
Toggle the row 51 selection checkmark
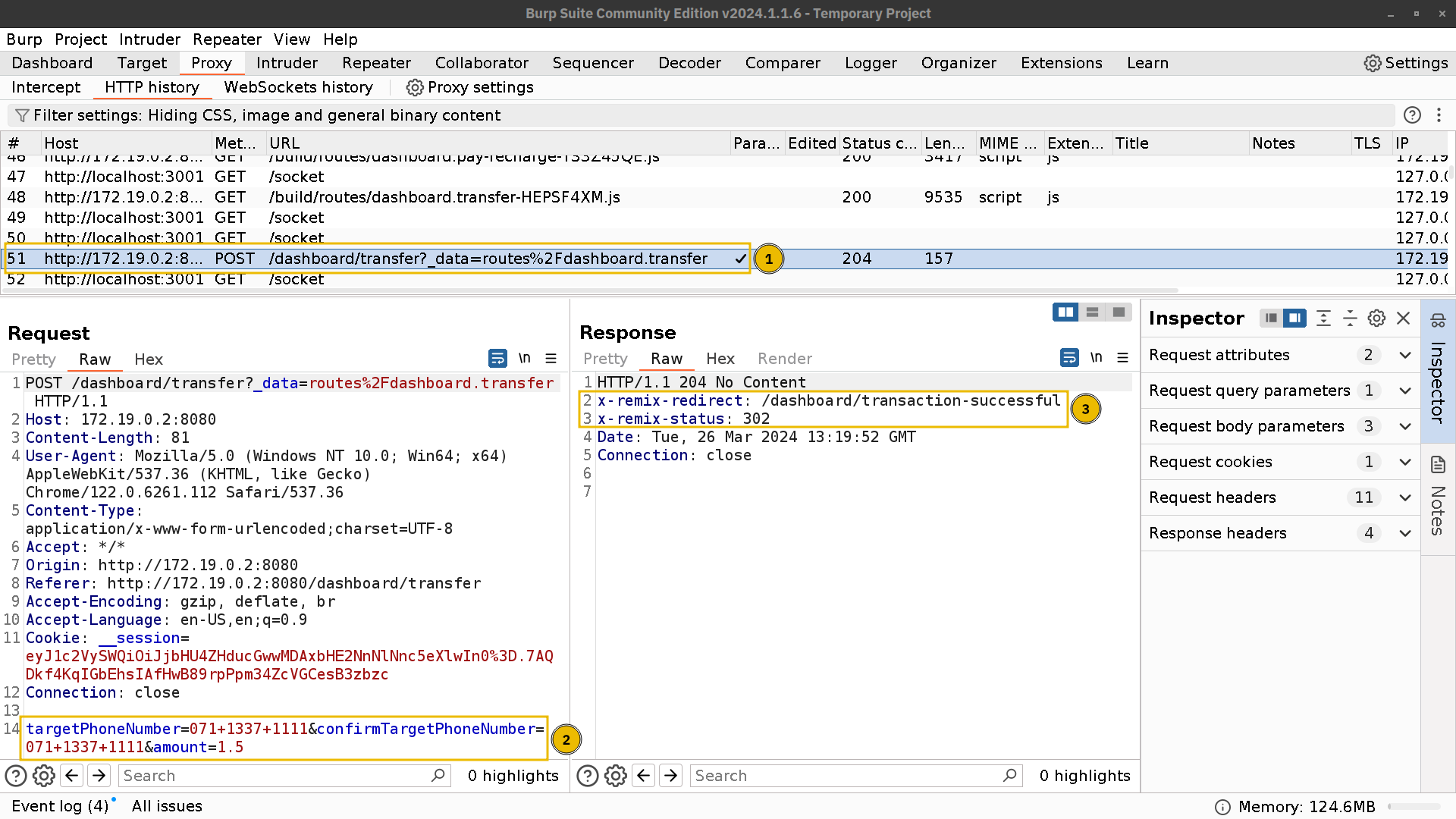(x=741, y=259)
